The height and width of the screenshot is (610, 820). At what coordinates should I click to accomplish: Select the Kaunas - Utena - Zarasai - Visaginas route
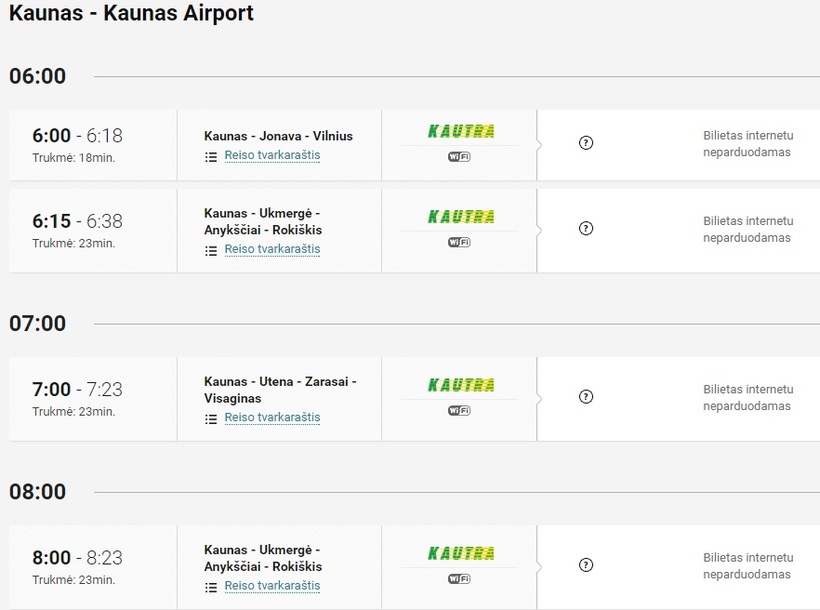click(x=280, y=390)
